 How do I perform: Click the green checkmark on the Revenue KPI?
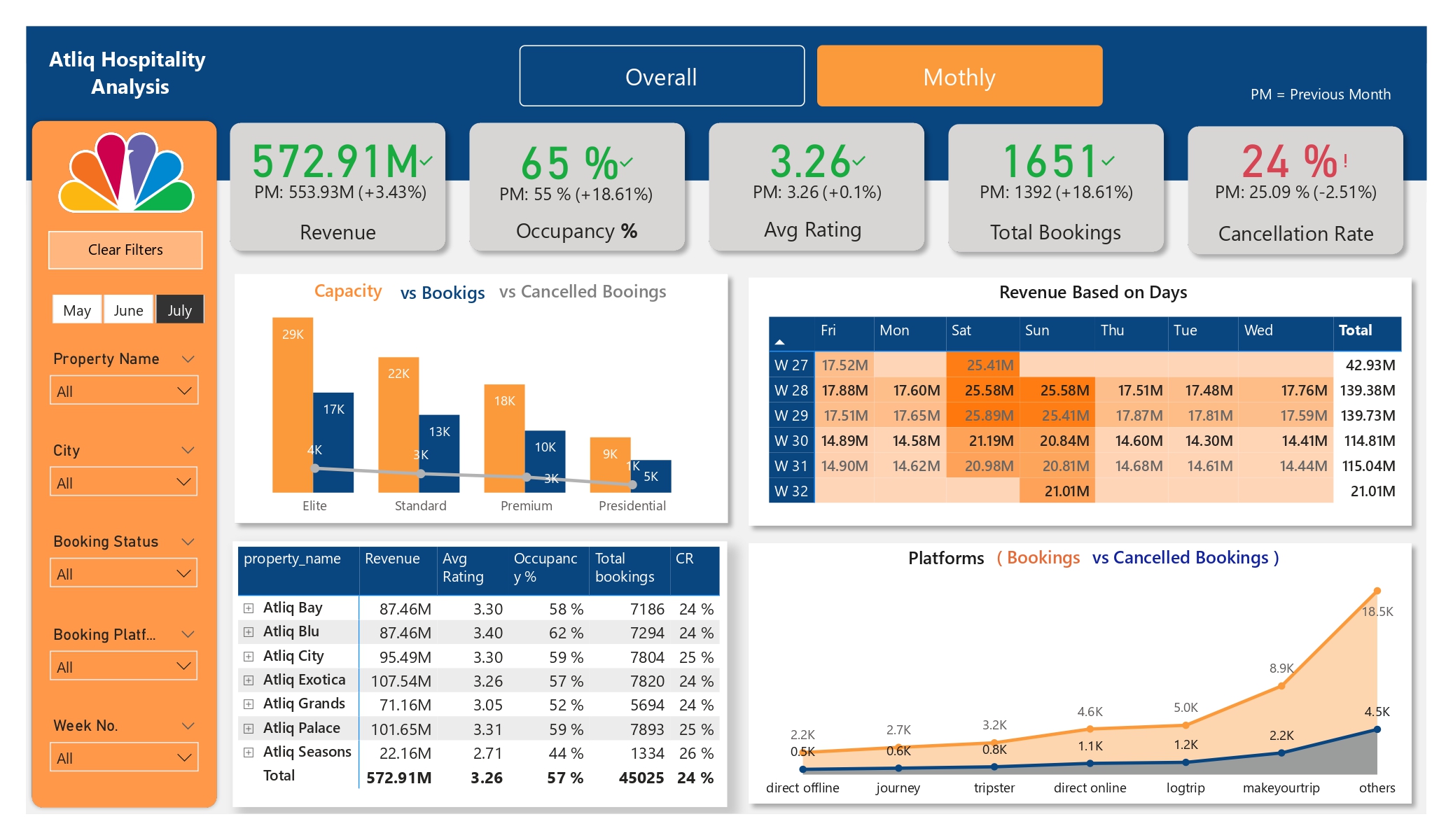click(425, 160)
